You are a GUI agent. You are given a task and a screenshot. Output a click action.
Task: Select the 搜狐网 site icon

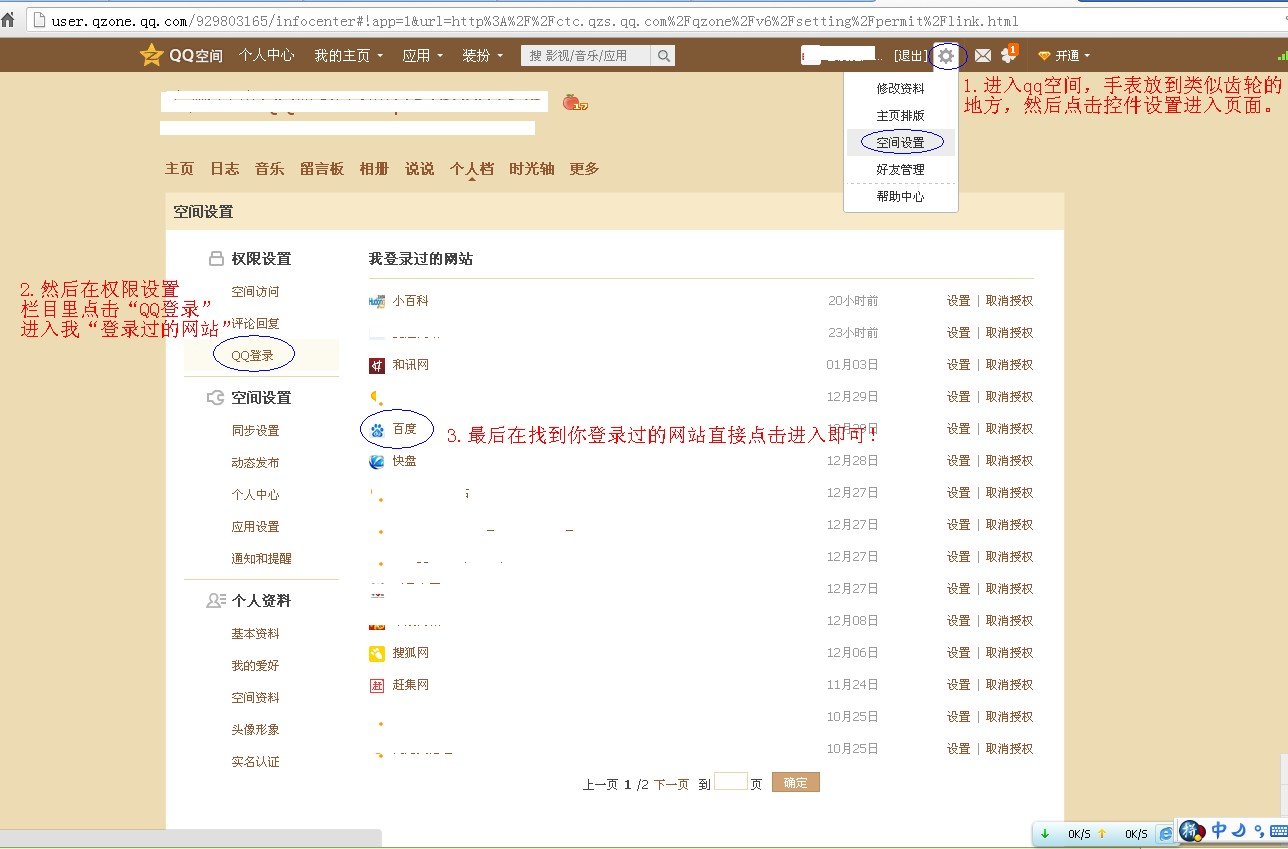[375, 652]
